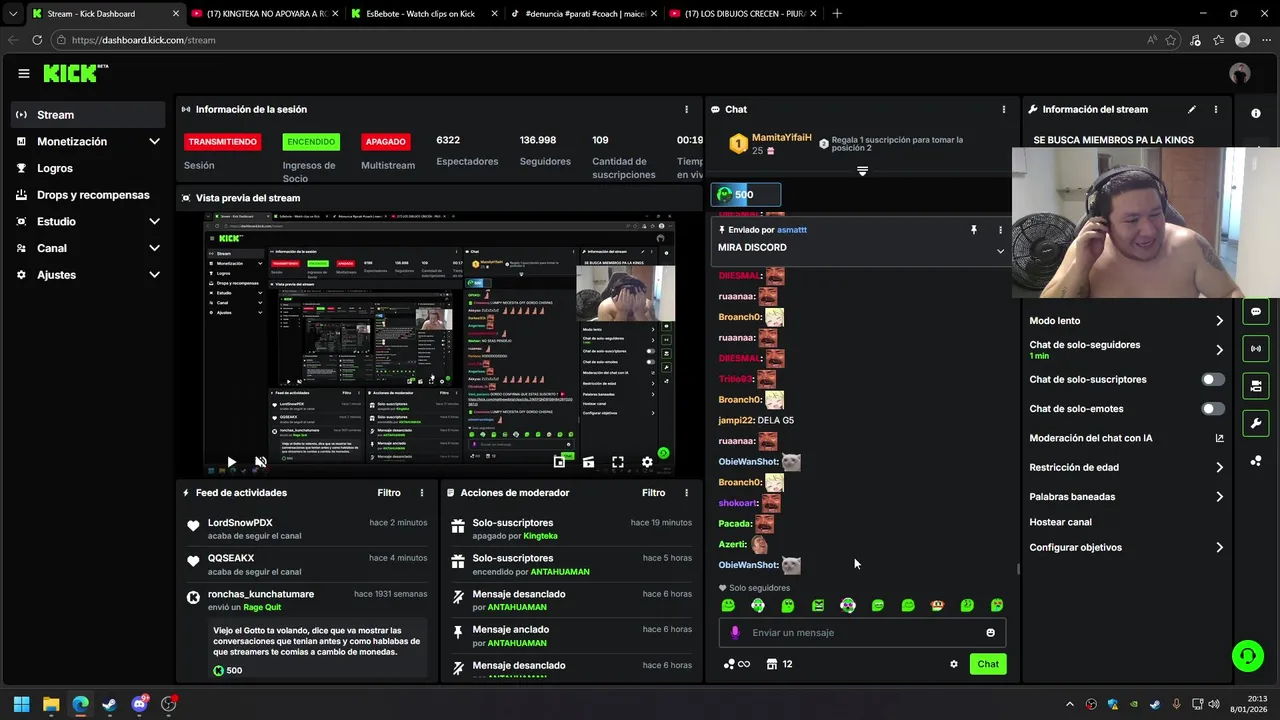Open Filtro in Feed de actividades

[x=389, y=493]
